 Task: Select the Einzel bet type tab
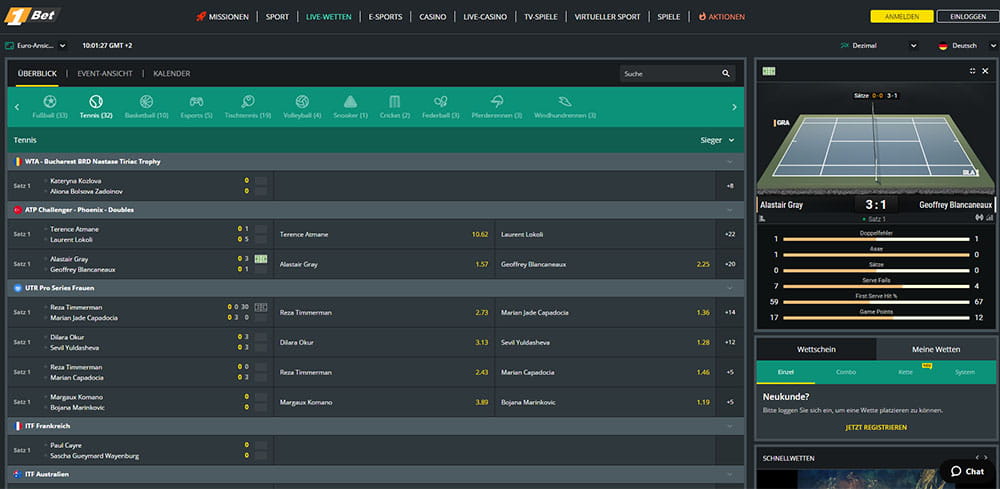point(786,372)
